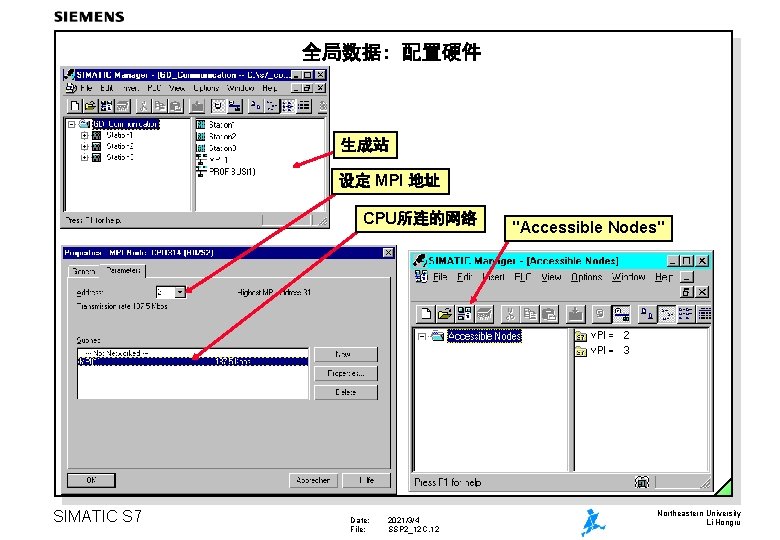Click Download icon in Accessible Nodes window toolbar

coord(576,313)
